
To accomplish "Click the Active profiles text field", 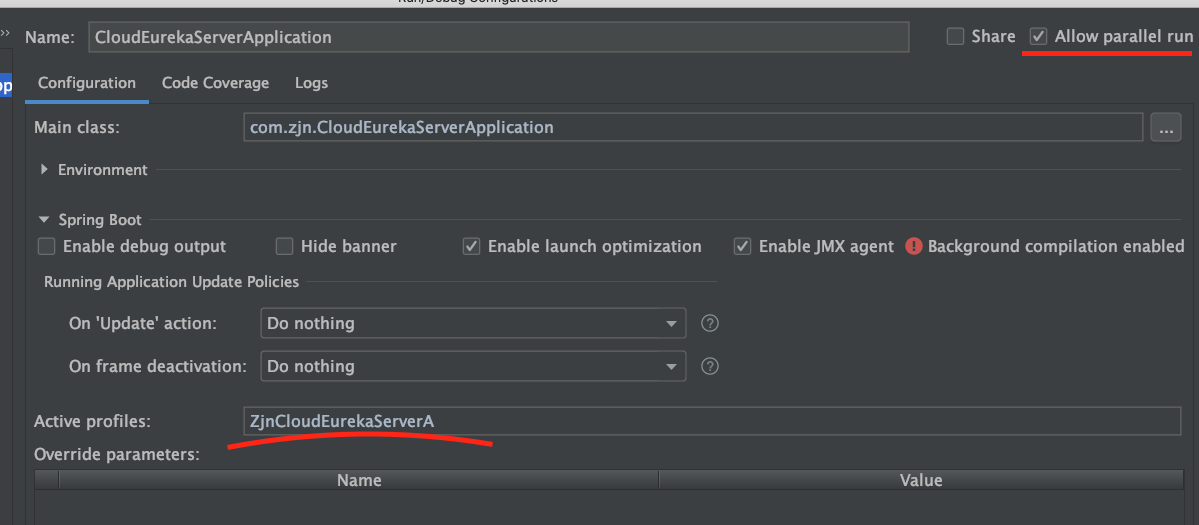I will [x=710, y=421].
